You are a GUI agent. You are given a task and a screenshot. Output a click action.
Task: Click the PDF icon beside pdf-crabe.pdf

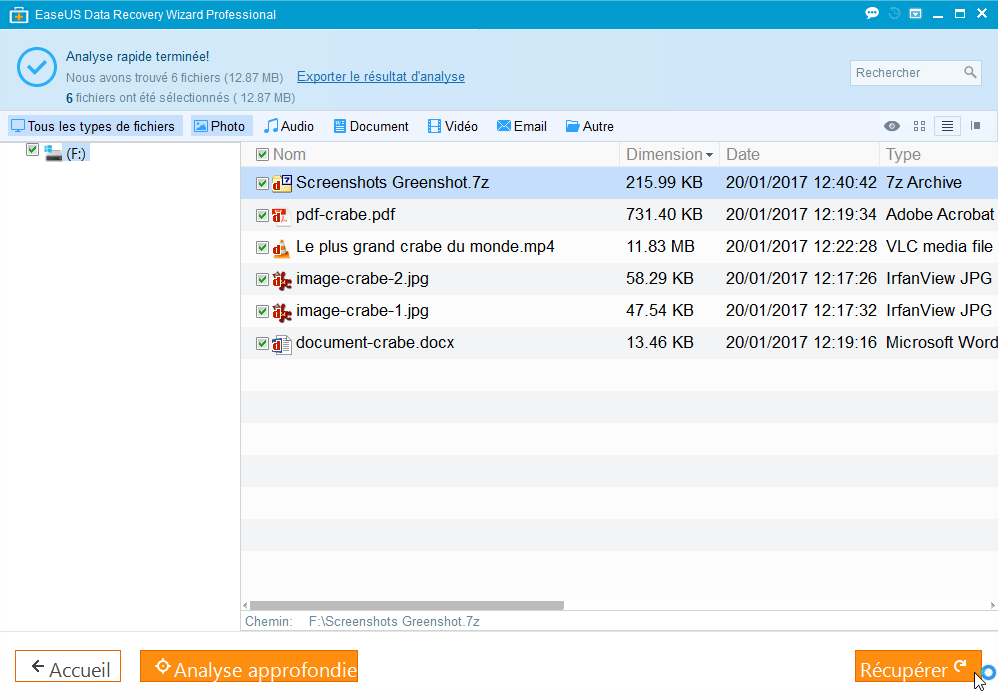tap(281, 216)
